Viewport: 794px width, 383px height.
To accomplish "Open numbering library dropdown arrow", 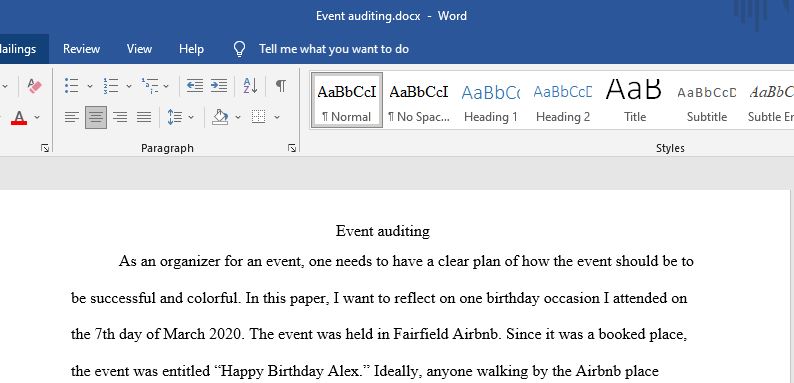I will click(x=129, y=86).
